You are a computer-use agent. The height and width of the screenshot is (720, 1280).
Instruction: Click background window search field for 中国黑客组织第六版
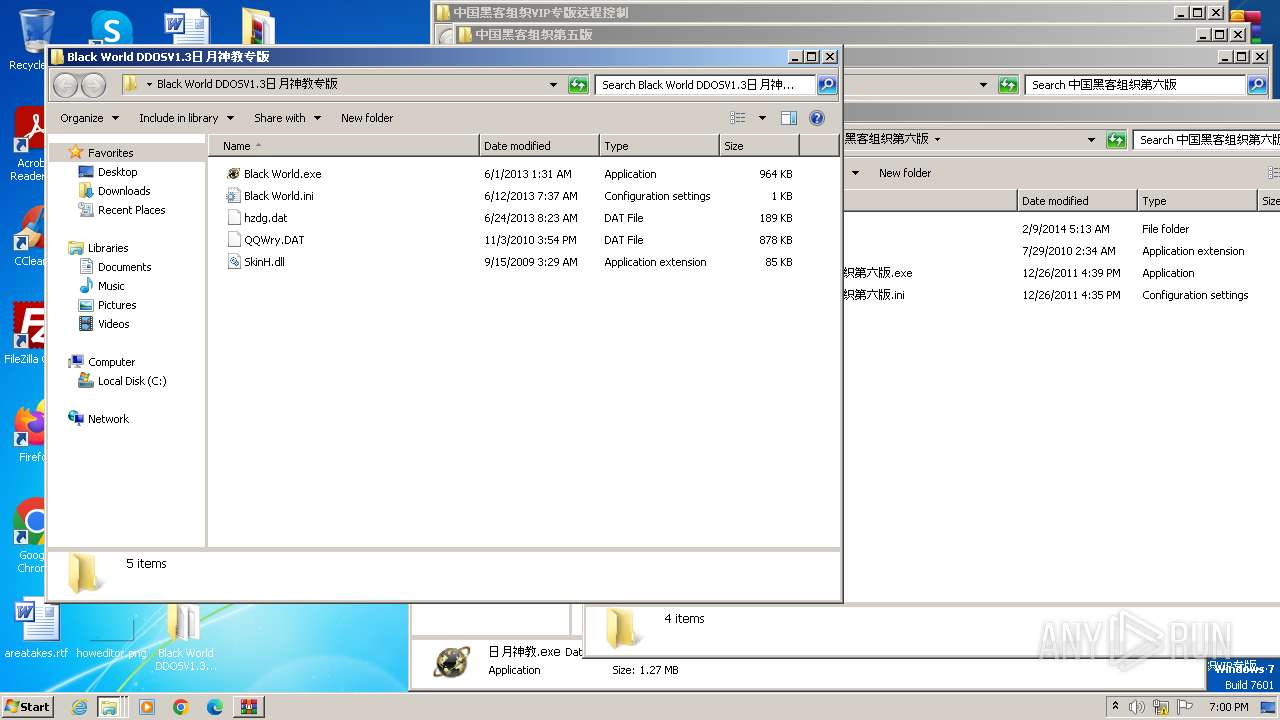pyautogui.click(x=1136, y=85)
